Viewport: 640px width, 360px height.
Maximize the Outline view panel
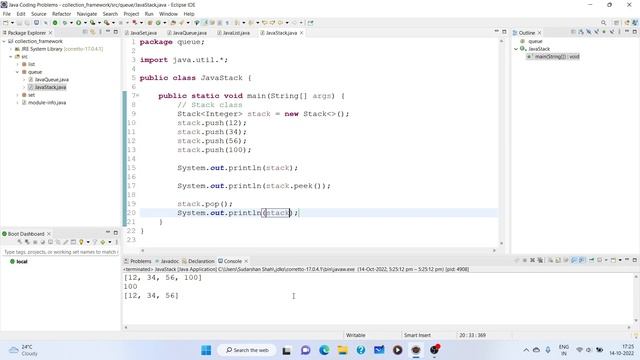(635, 31)
